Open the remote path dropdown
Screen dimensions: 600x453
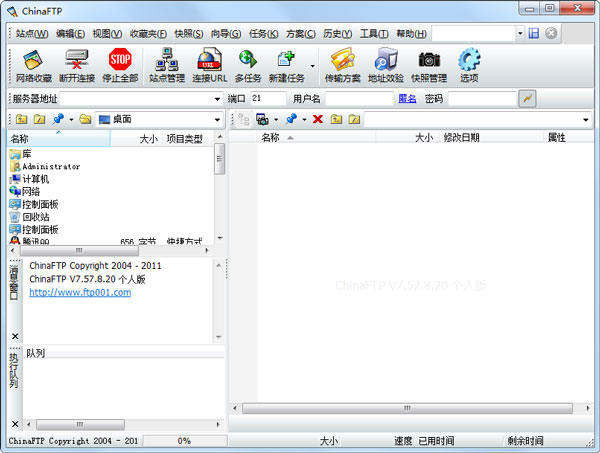coord(585,120)
